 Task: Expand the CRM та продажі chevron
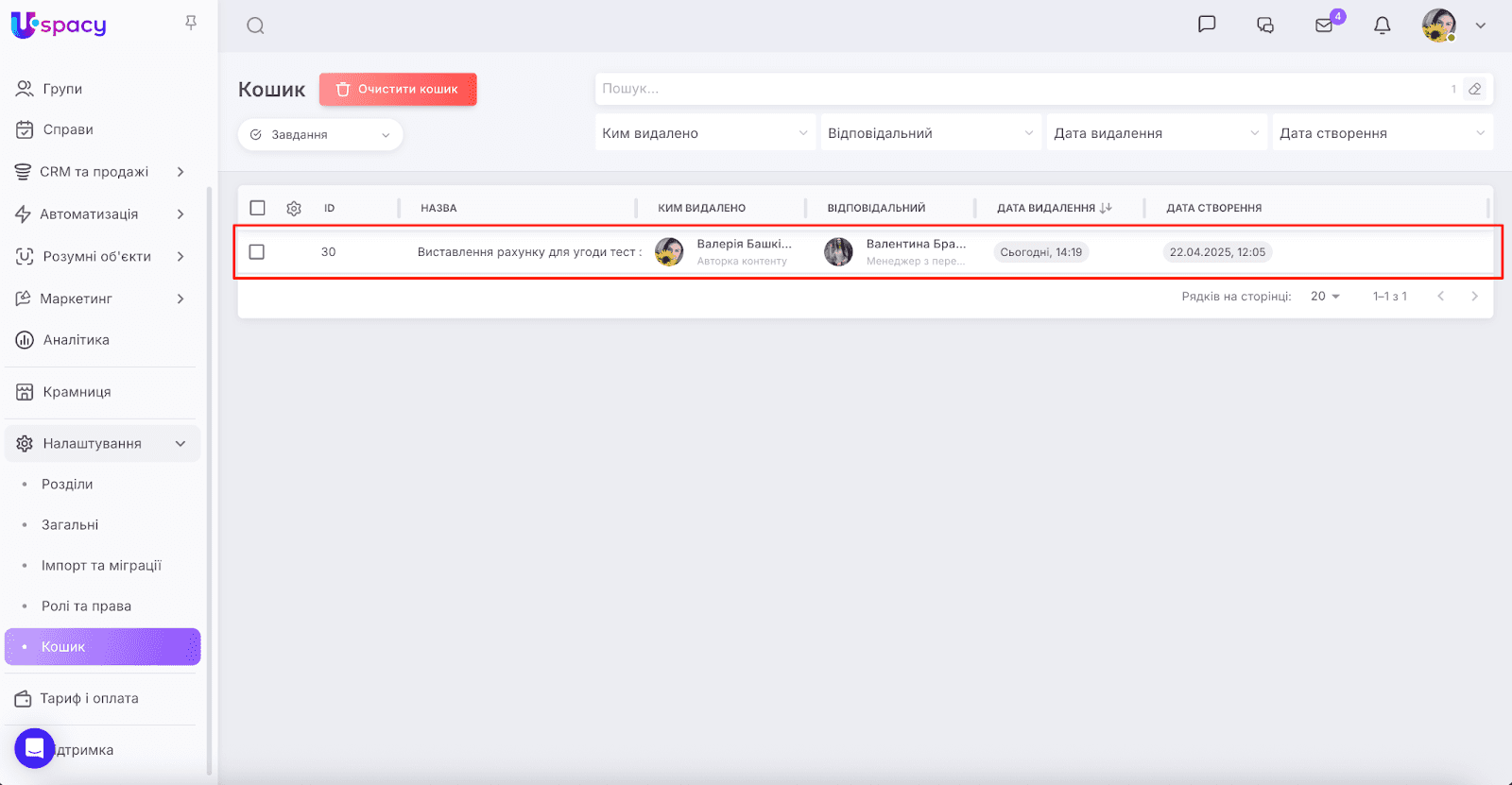pyautogui.click(x=180, y=172)
